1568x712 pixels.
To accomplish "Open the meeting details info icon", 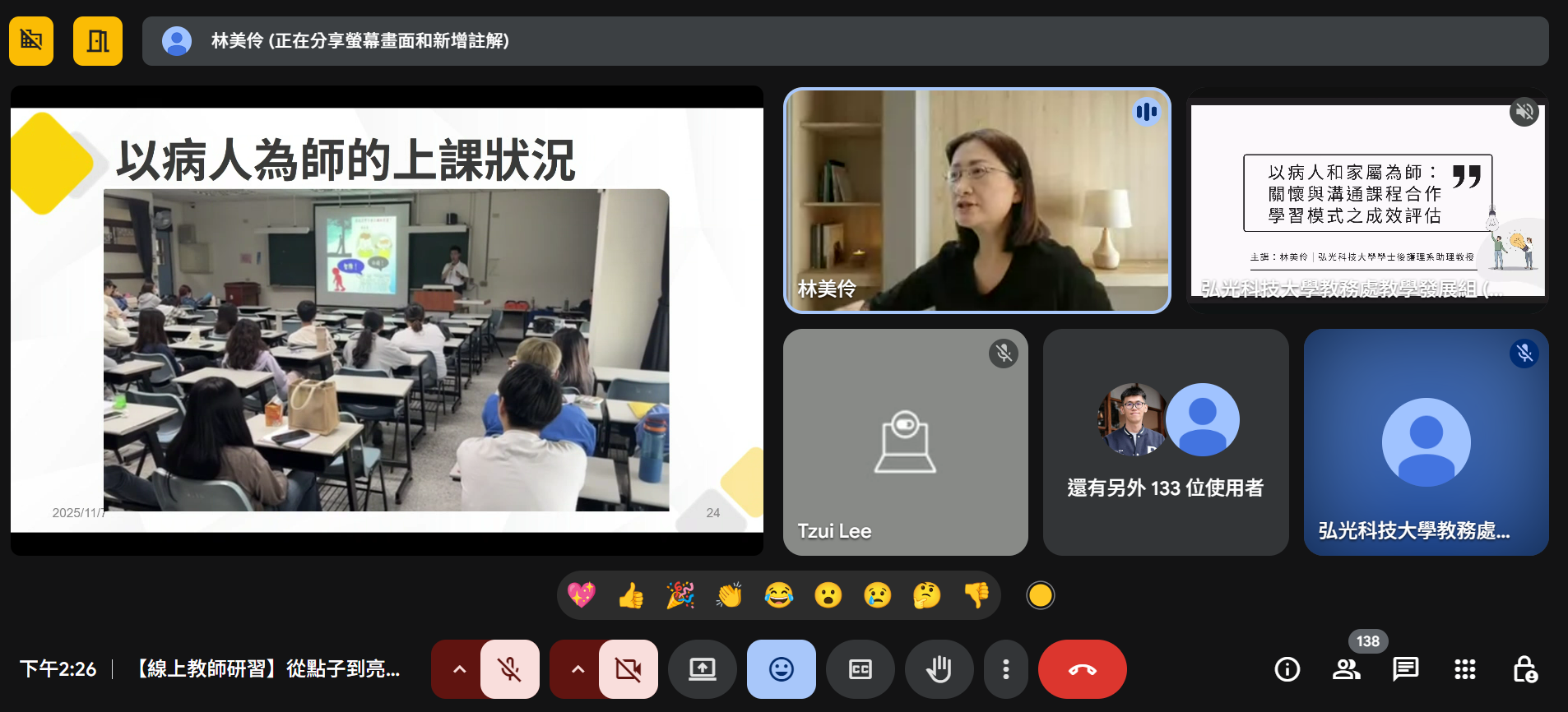I will pyautogui.click(x=1287, y=669).
